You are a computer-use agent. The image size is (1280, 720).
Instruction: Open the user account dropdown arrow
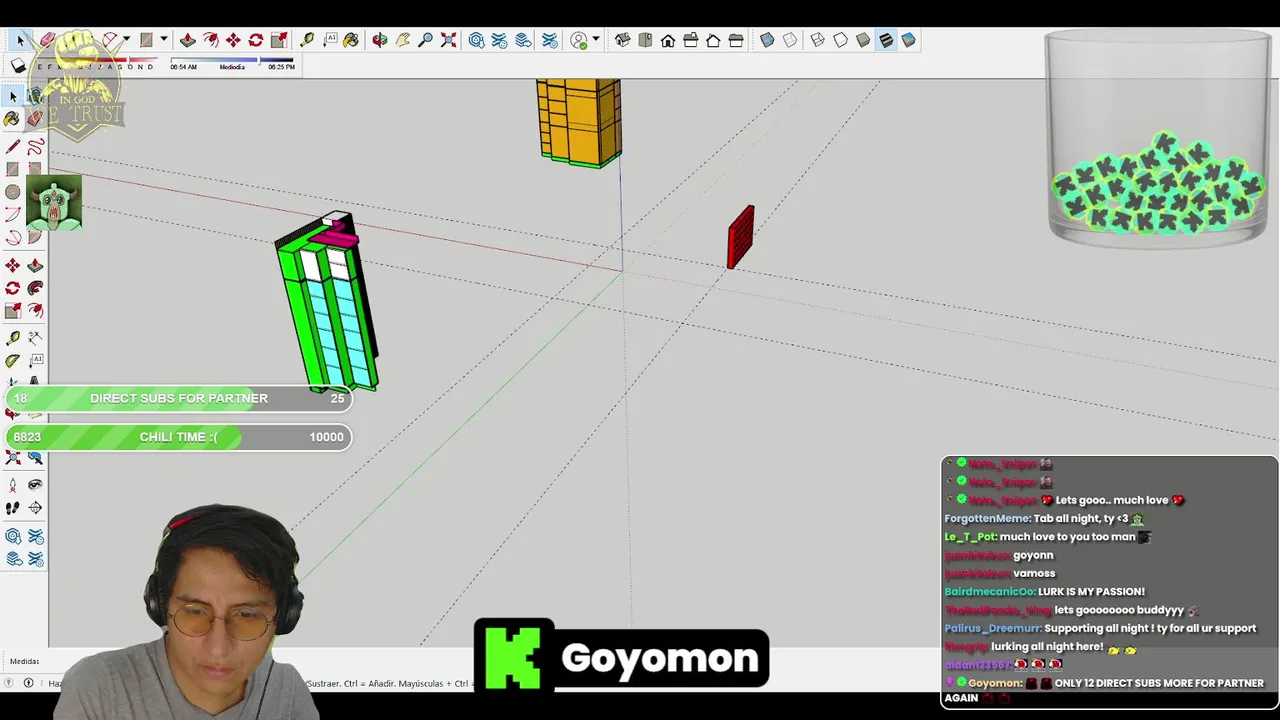596,40
